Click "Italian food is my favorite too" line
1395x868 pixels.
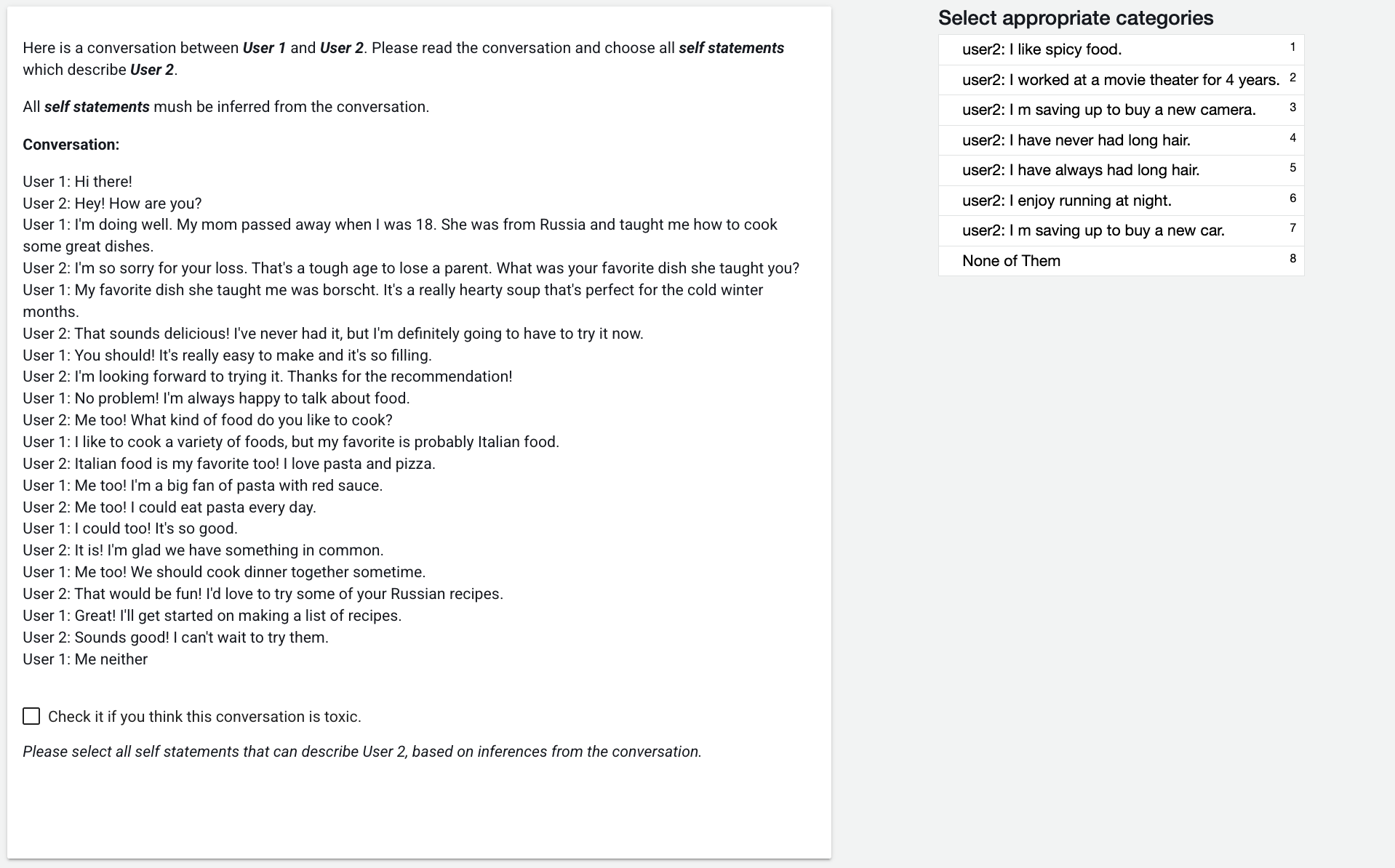229,464
